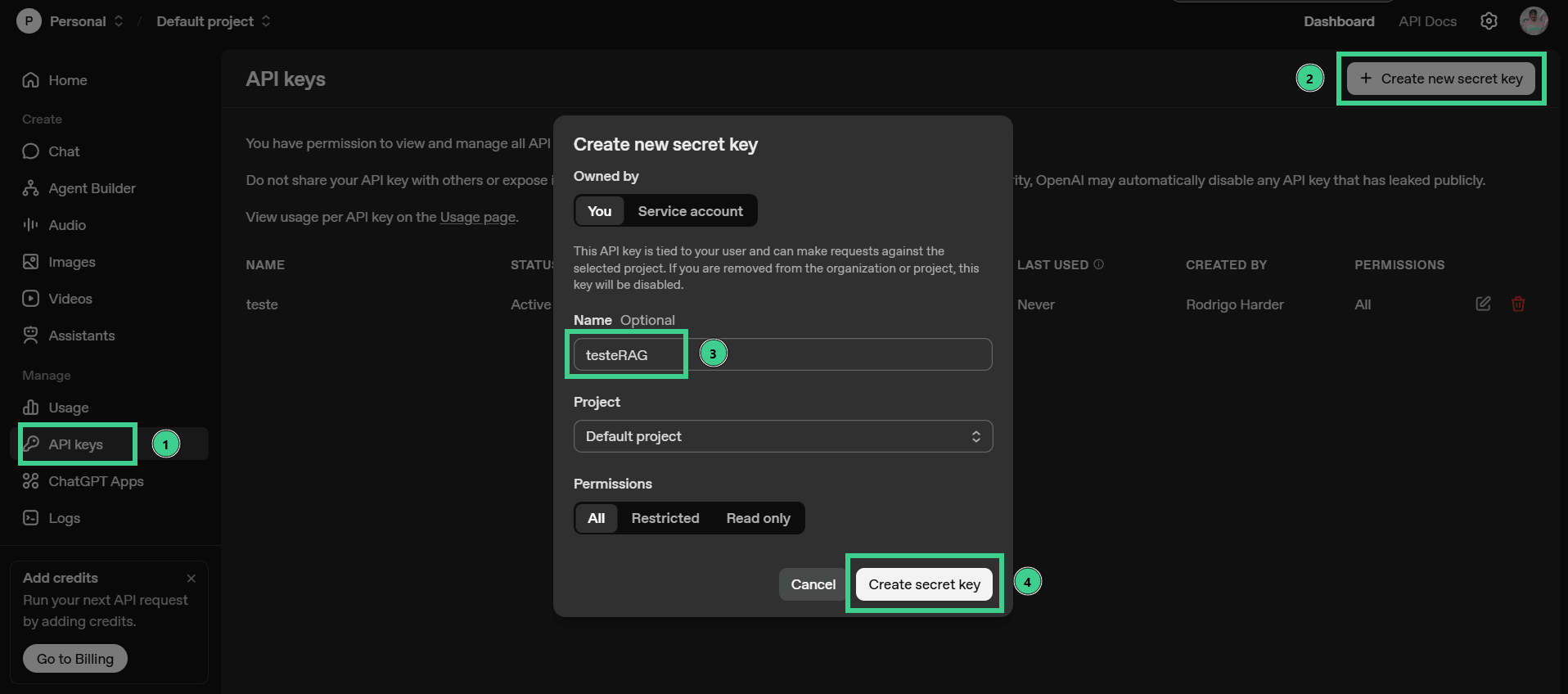This screenshot has width=1568, height=694.
Task: Click the Never last used value
Action: click(1036, 304)
